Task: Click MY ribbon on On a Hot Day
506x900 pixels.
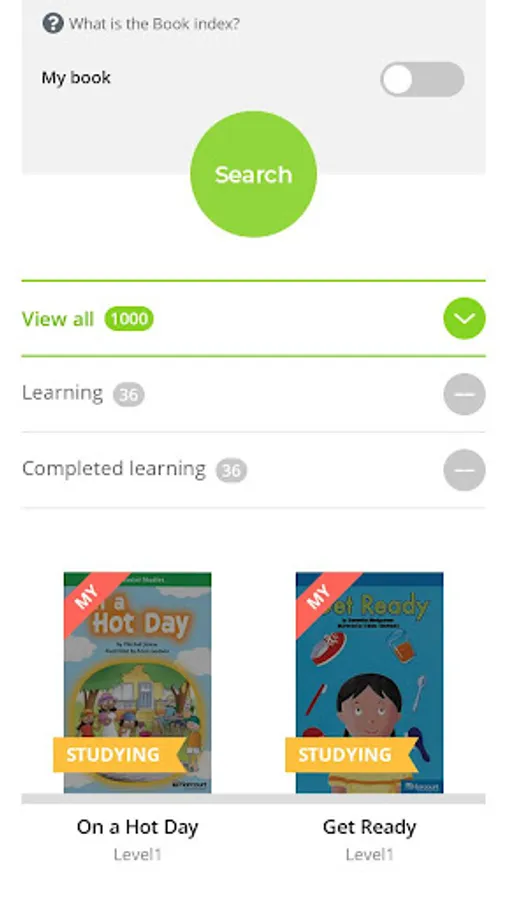Action: coord(89,597)
